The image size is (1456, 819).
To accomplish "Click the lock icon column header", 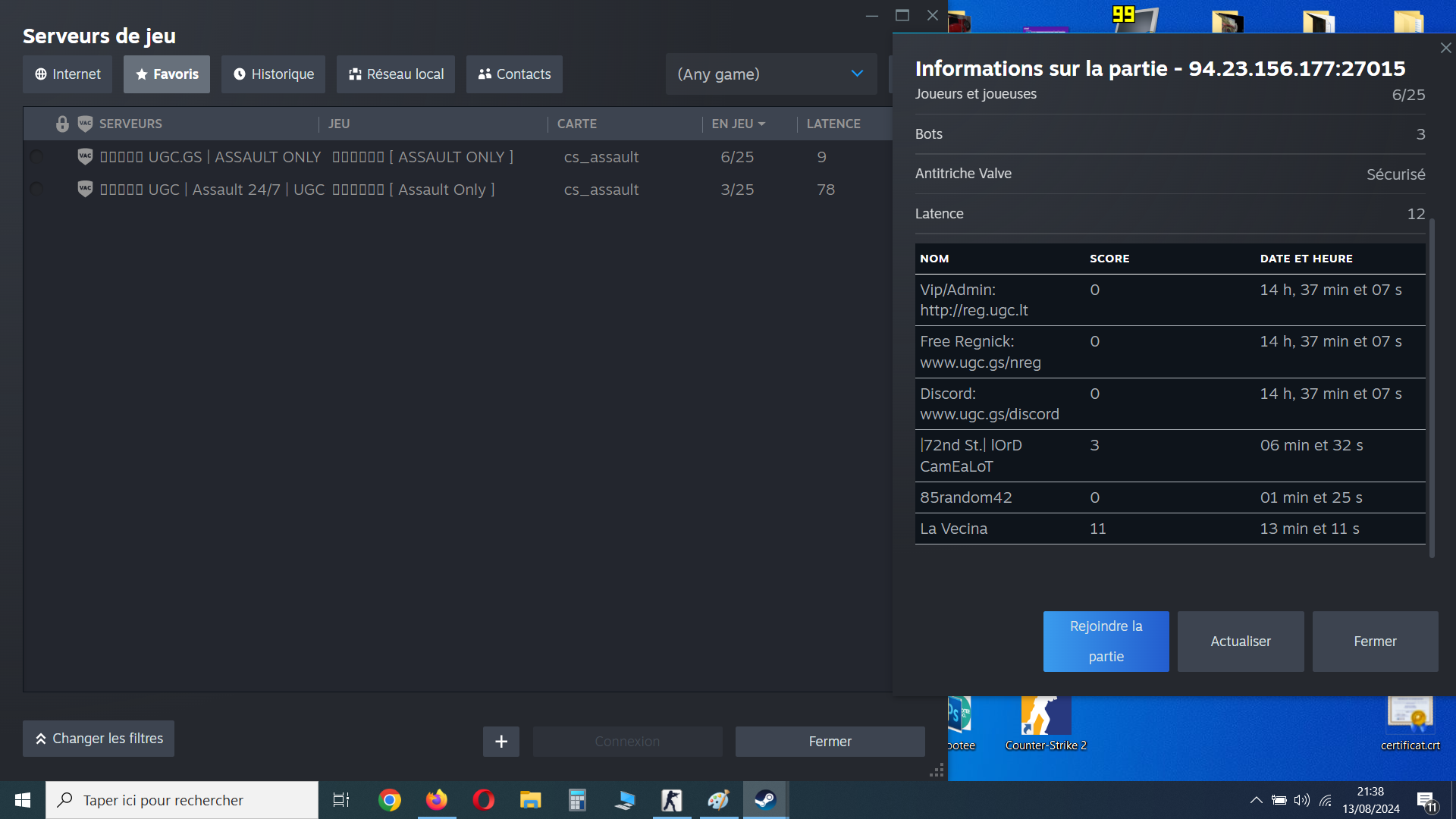I will point(62,124).
